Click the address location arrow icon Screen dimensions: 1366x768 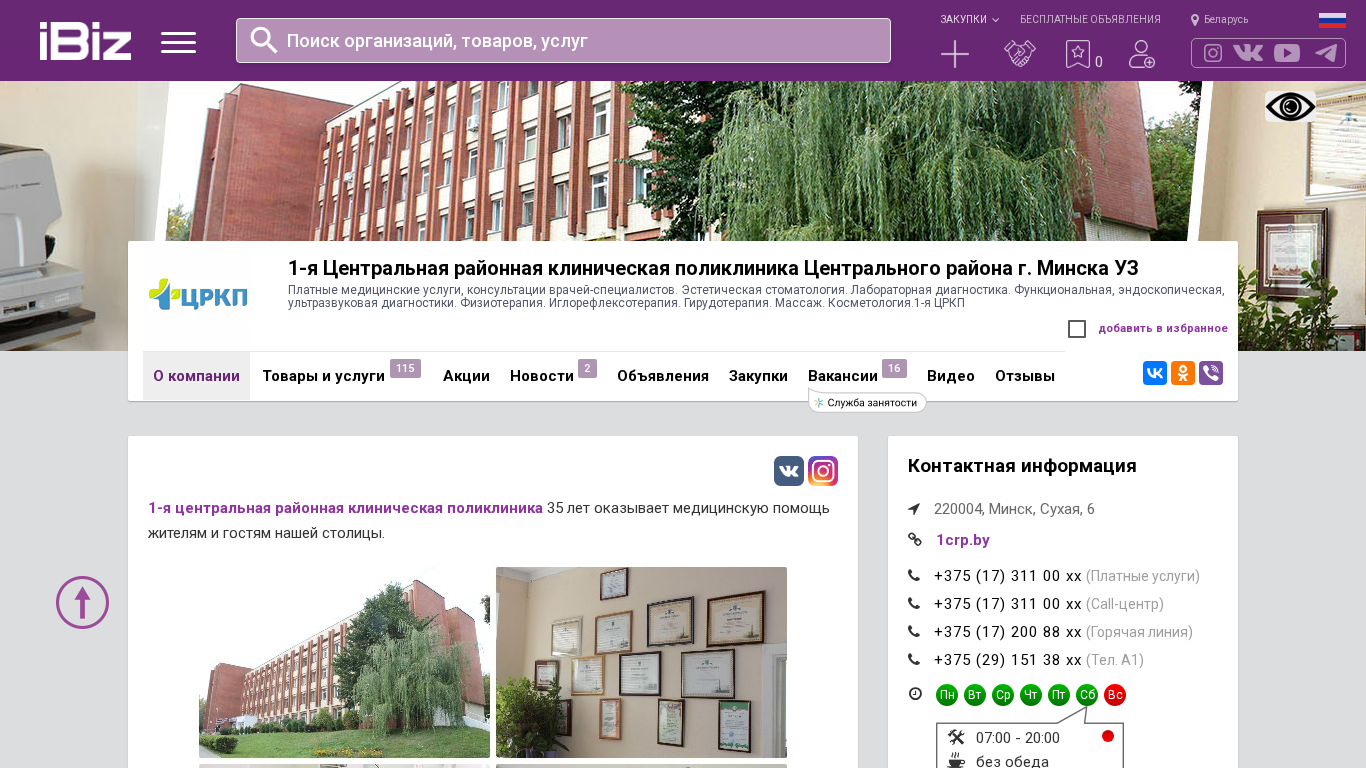(x=914, y=509)
